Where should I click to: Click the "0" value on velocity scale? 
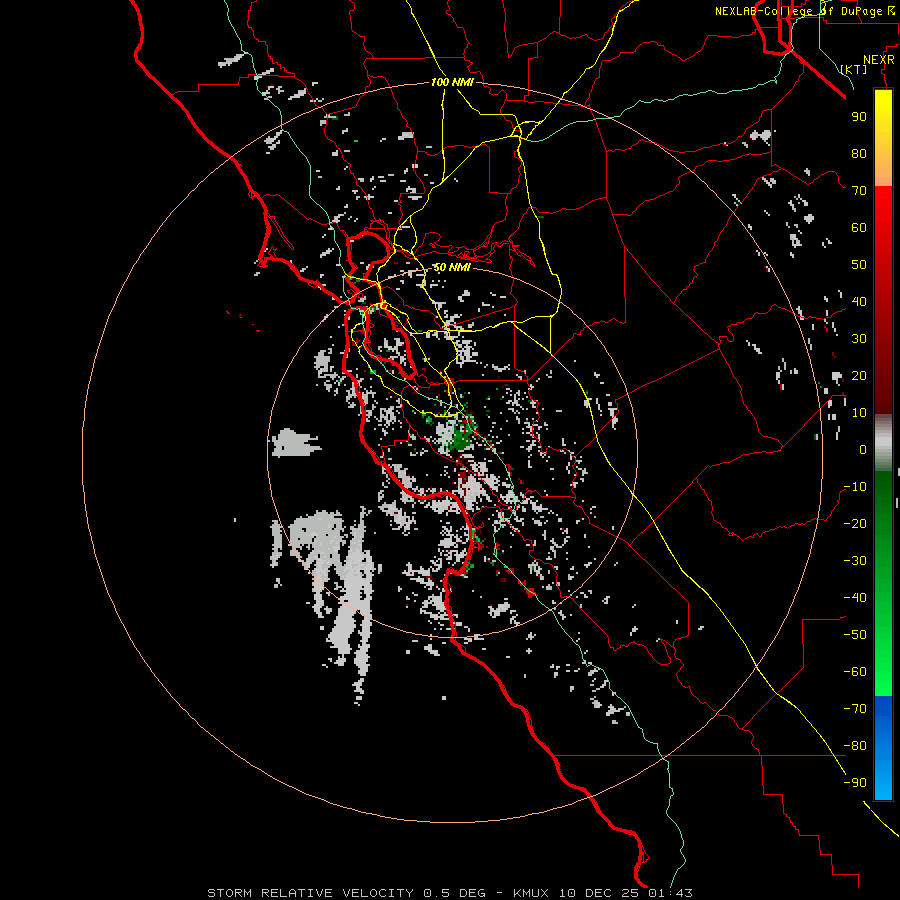[x=863, y=449]
